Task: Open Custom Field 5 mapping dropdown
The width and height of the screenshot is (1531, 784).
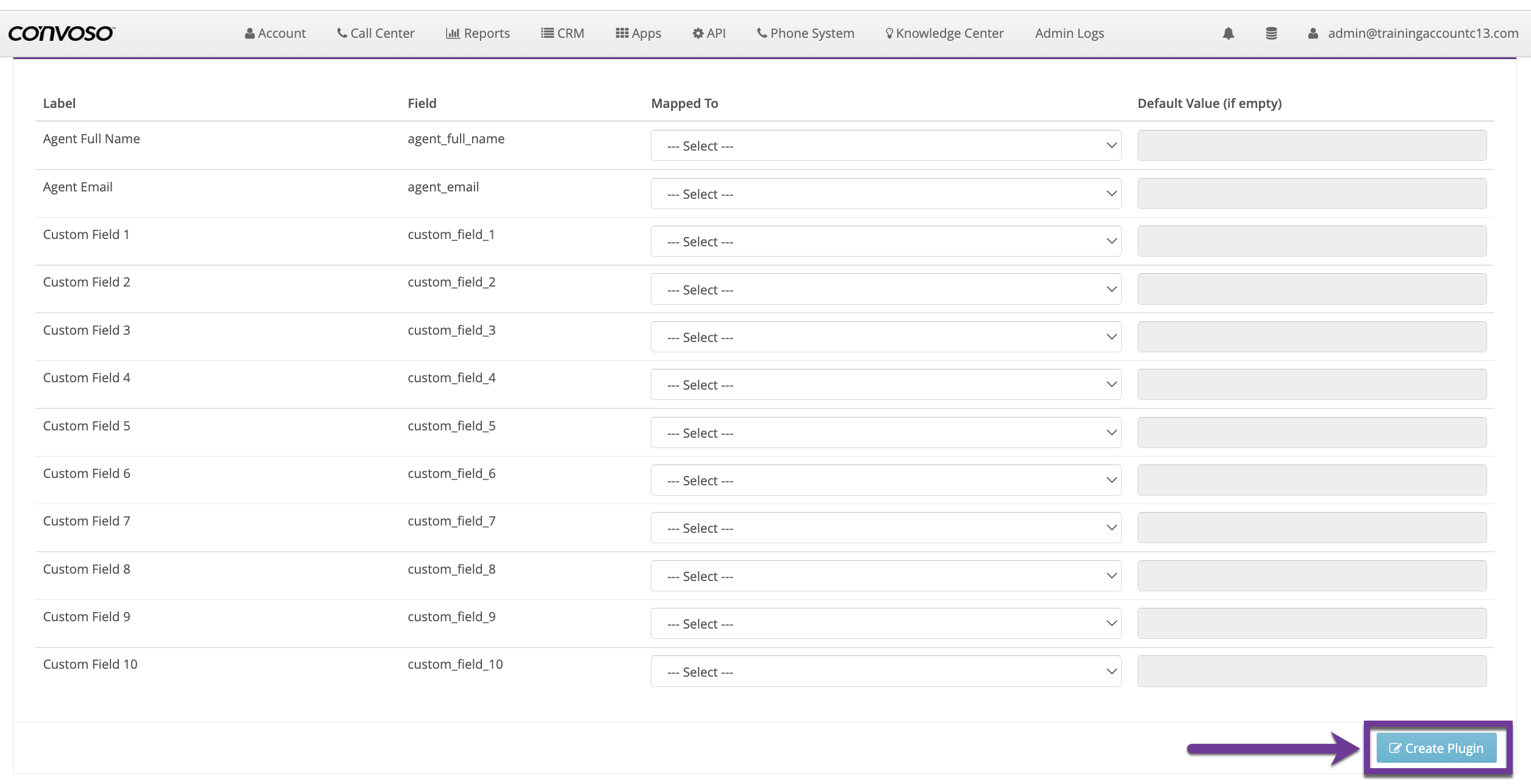Action: point(885,433)
